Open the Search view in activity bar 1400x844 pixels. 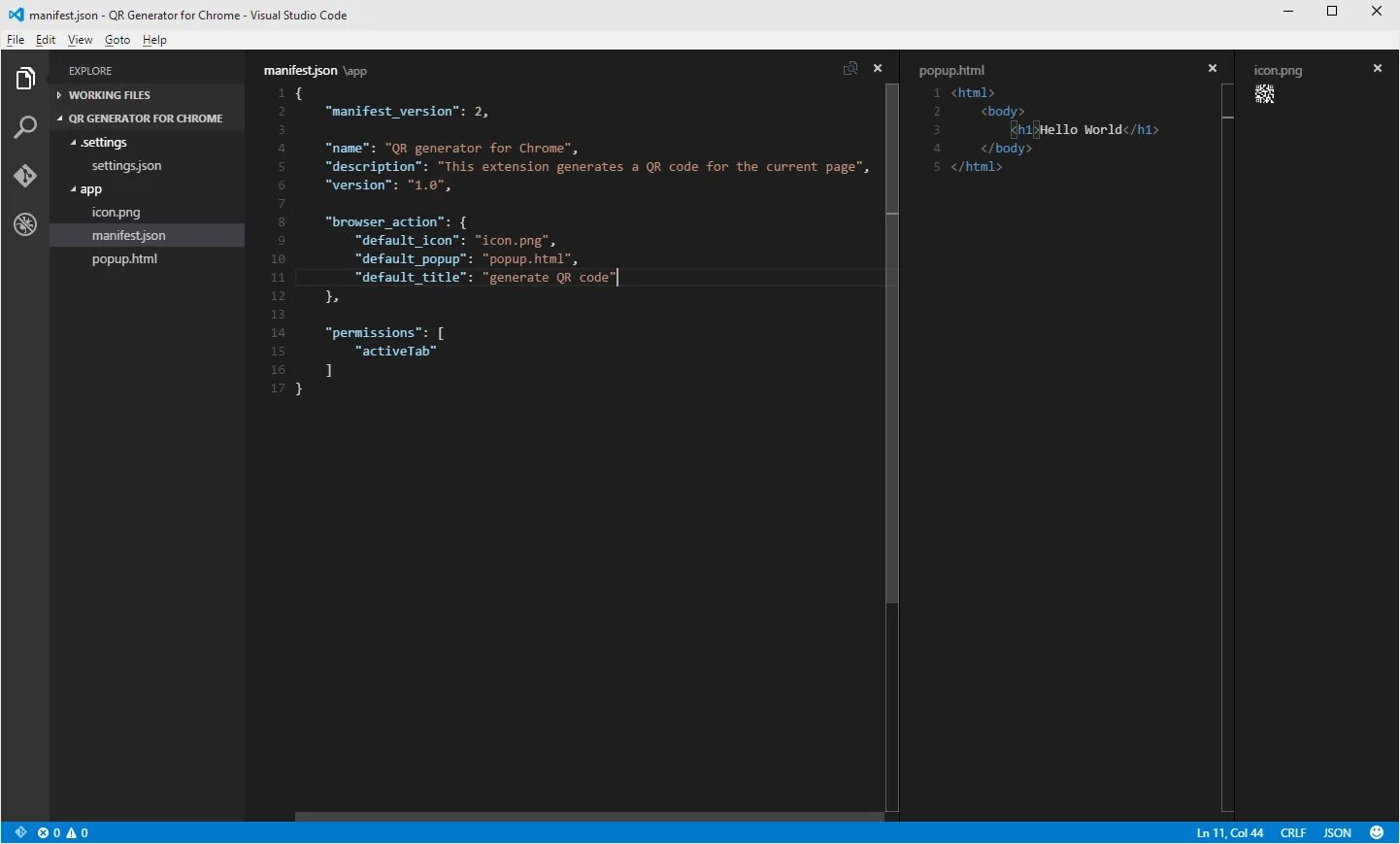tap(25, 127)
